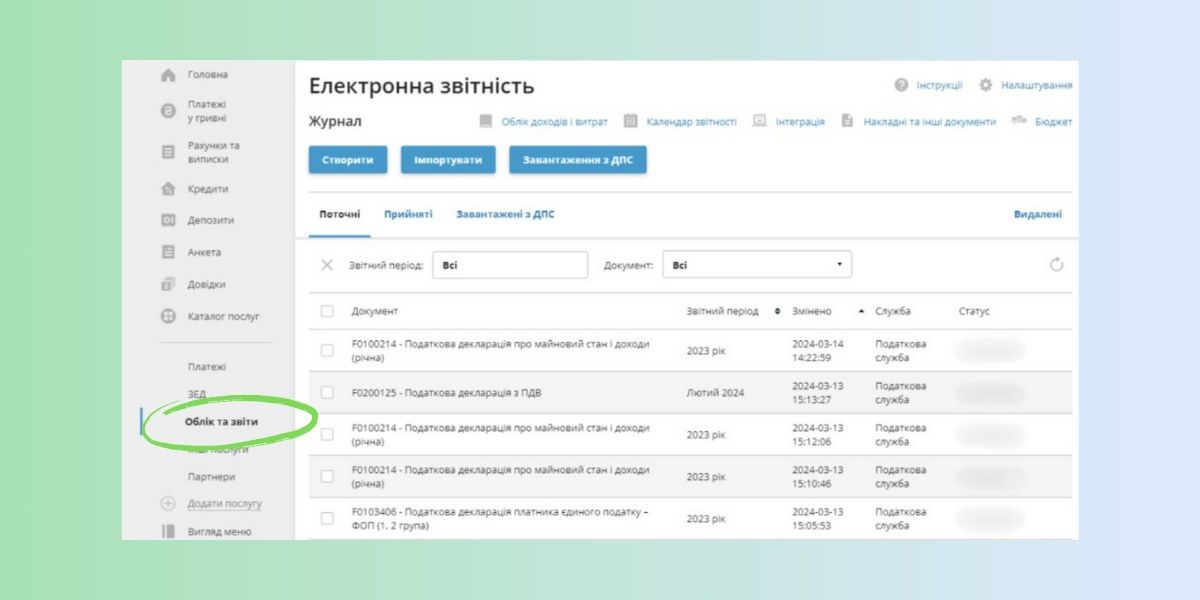
Task: Click the Імпортувати button
Action: point(448,160)
